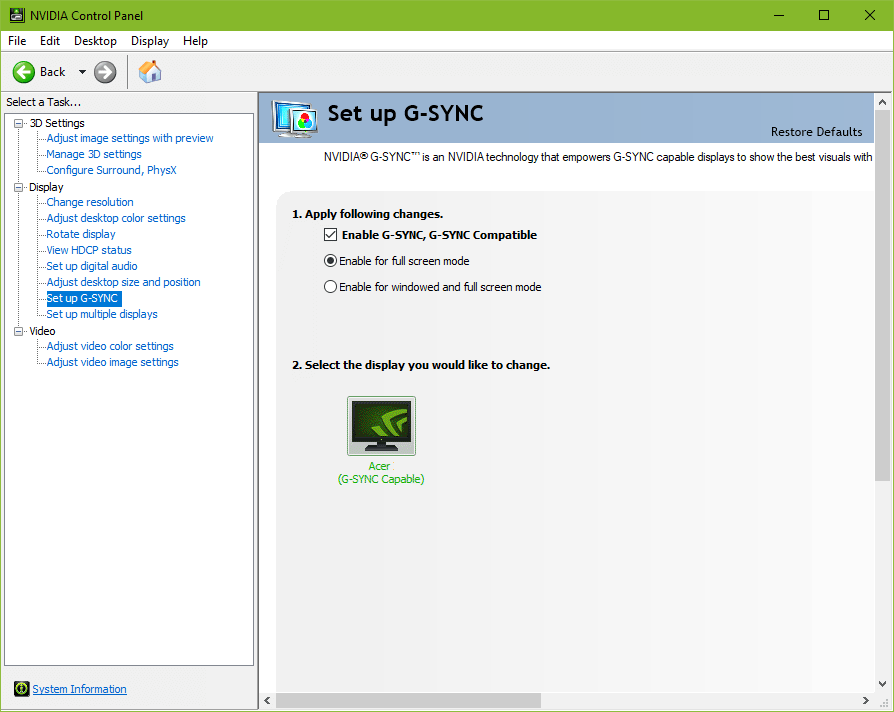Open Adjust desktop size and position
This screenshot has width=894, height=712.
click(124, 282)
